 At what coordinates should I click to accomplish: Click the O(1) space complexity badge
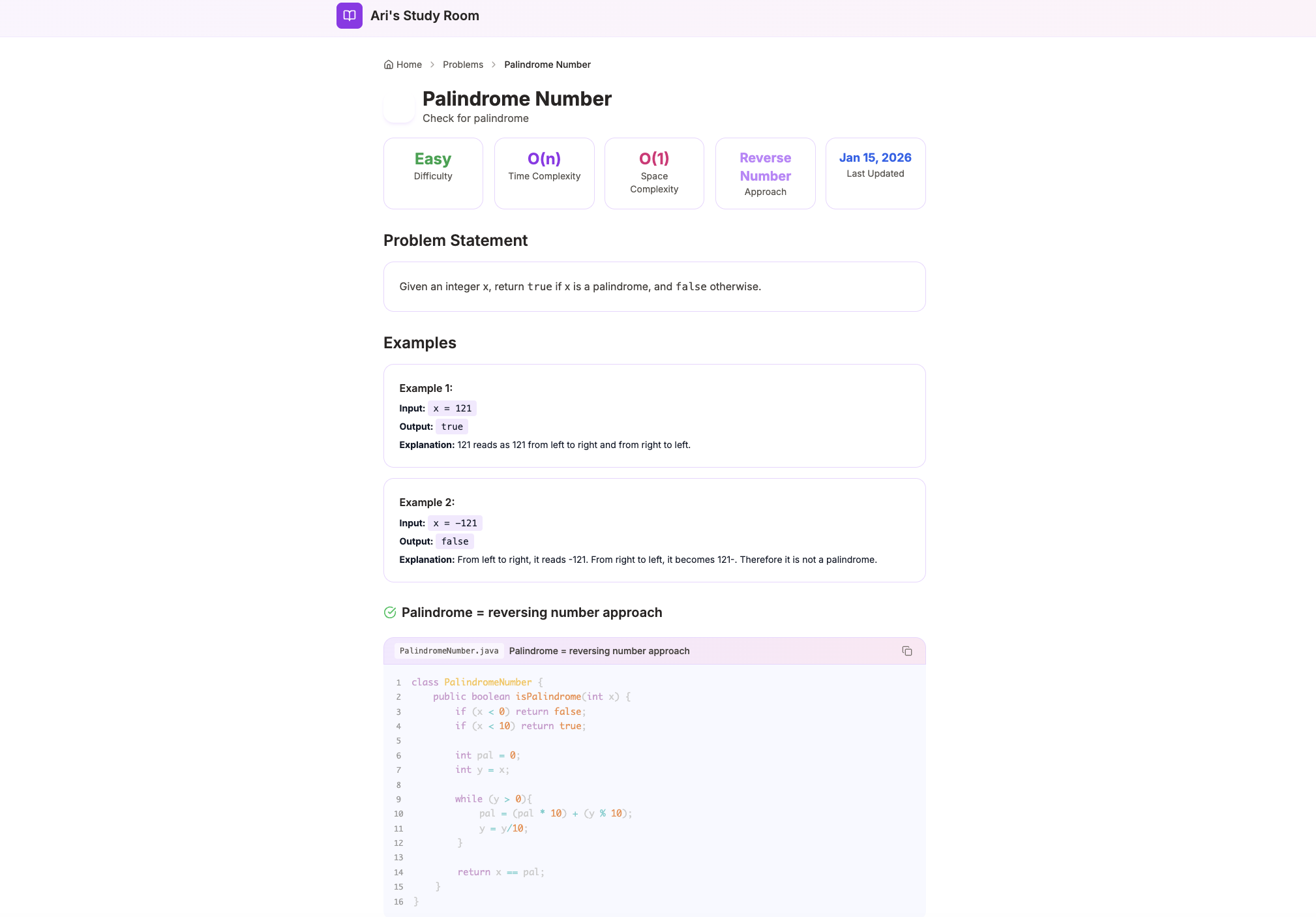pos(654,173)
